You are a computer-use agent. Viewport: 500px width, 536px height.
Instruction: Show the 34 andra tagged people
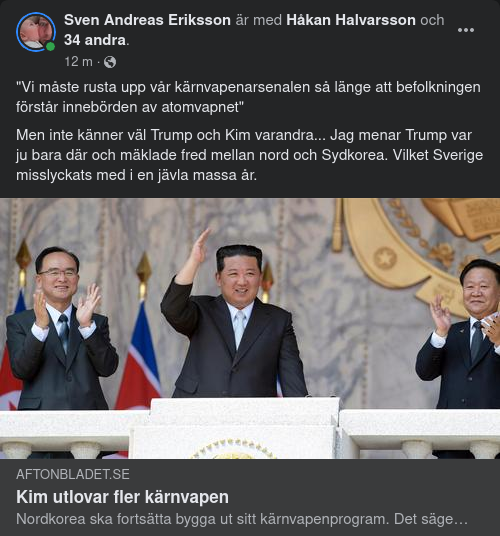95,40
